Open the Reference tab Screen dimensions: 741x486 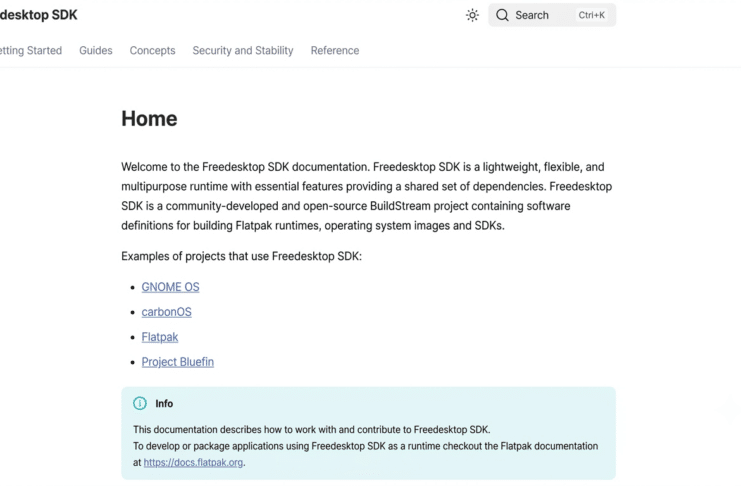coord(335,51)
